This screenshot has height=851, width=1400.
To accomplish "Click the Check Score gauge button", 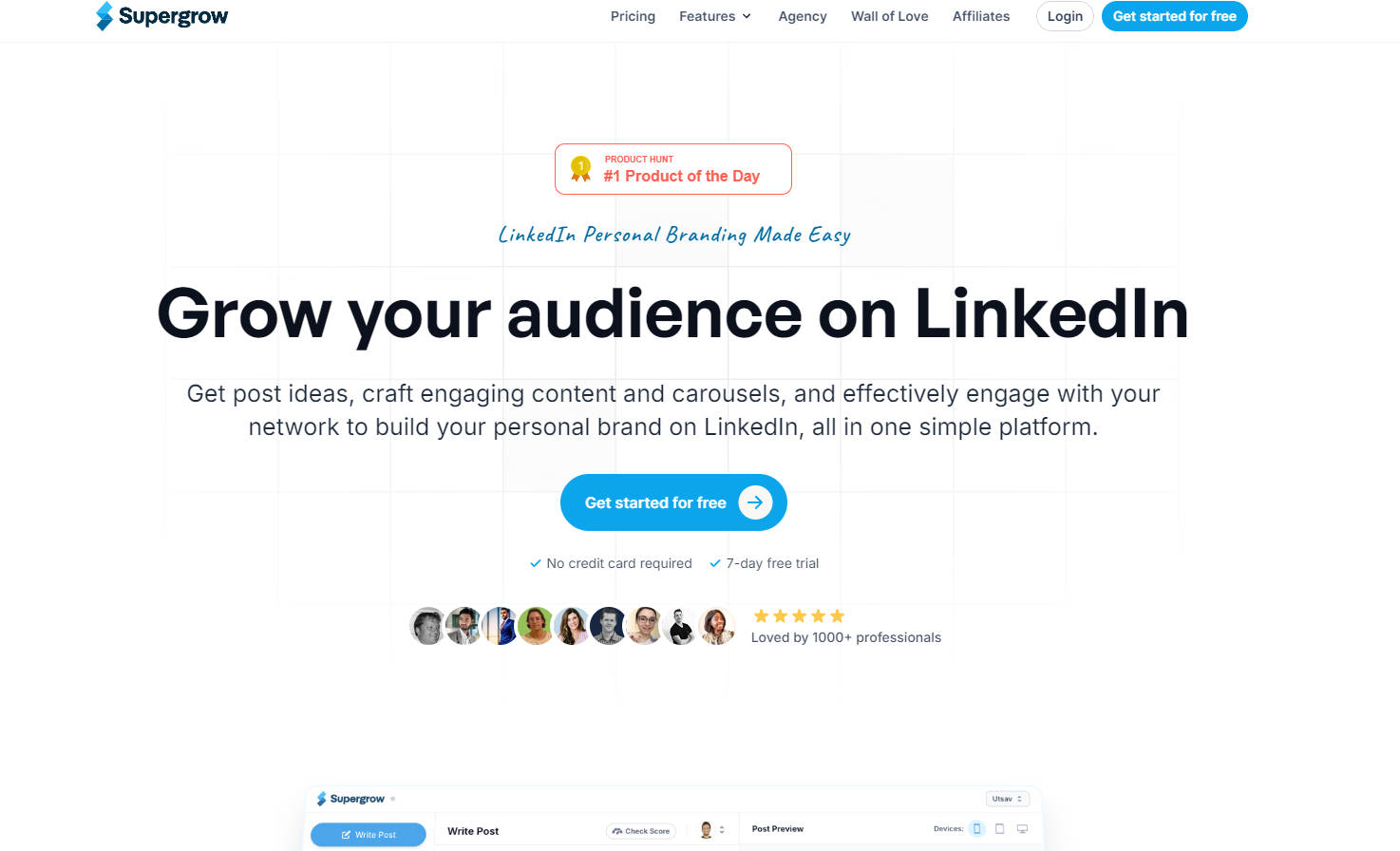I will tap(641, 831).
